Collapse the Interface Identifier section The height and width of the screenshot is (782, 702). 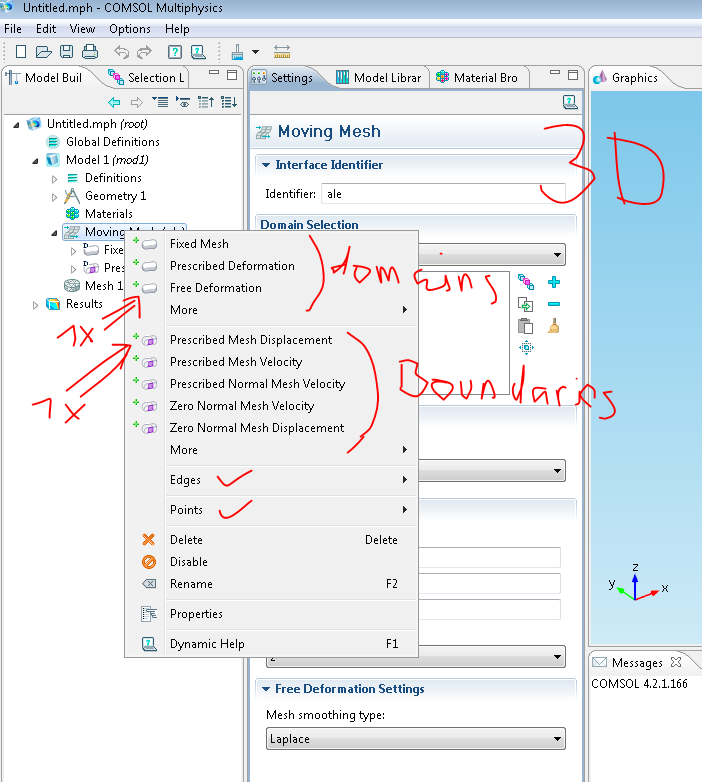(x=266, y=165)
